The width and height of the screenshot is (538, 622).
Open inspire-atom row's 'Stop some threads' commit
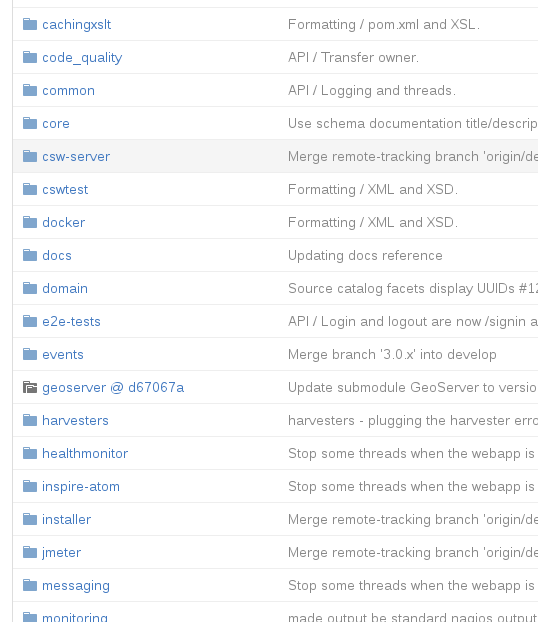[x=411, y=486]
